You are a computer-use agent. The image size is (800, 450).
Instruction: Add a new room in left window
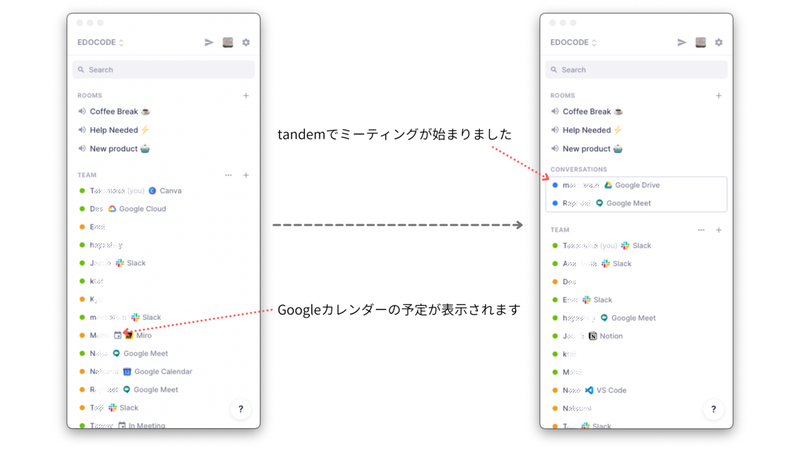246,95
